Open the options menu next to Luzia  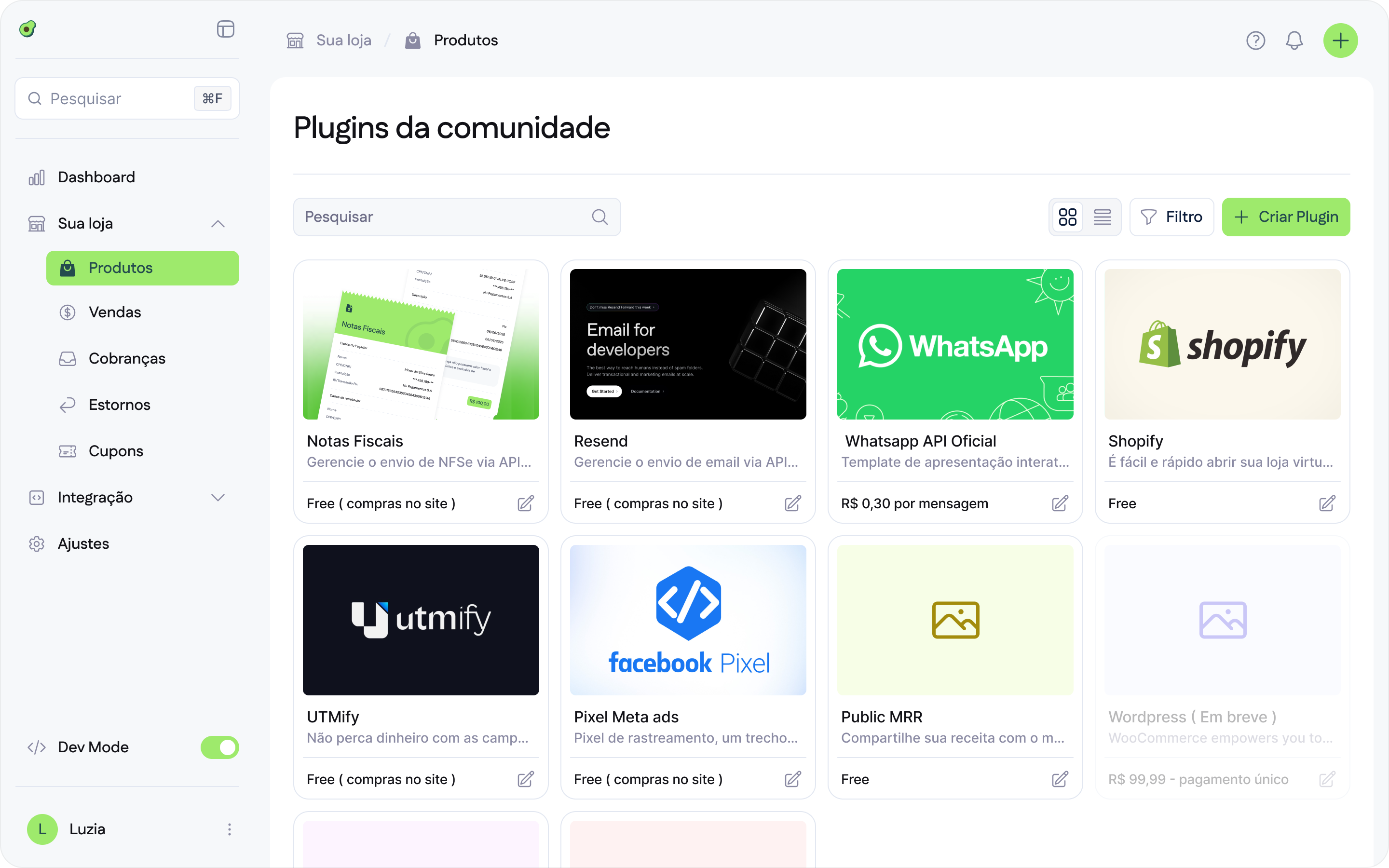[229, 829]
